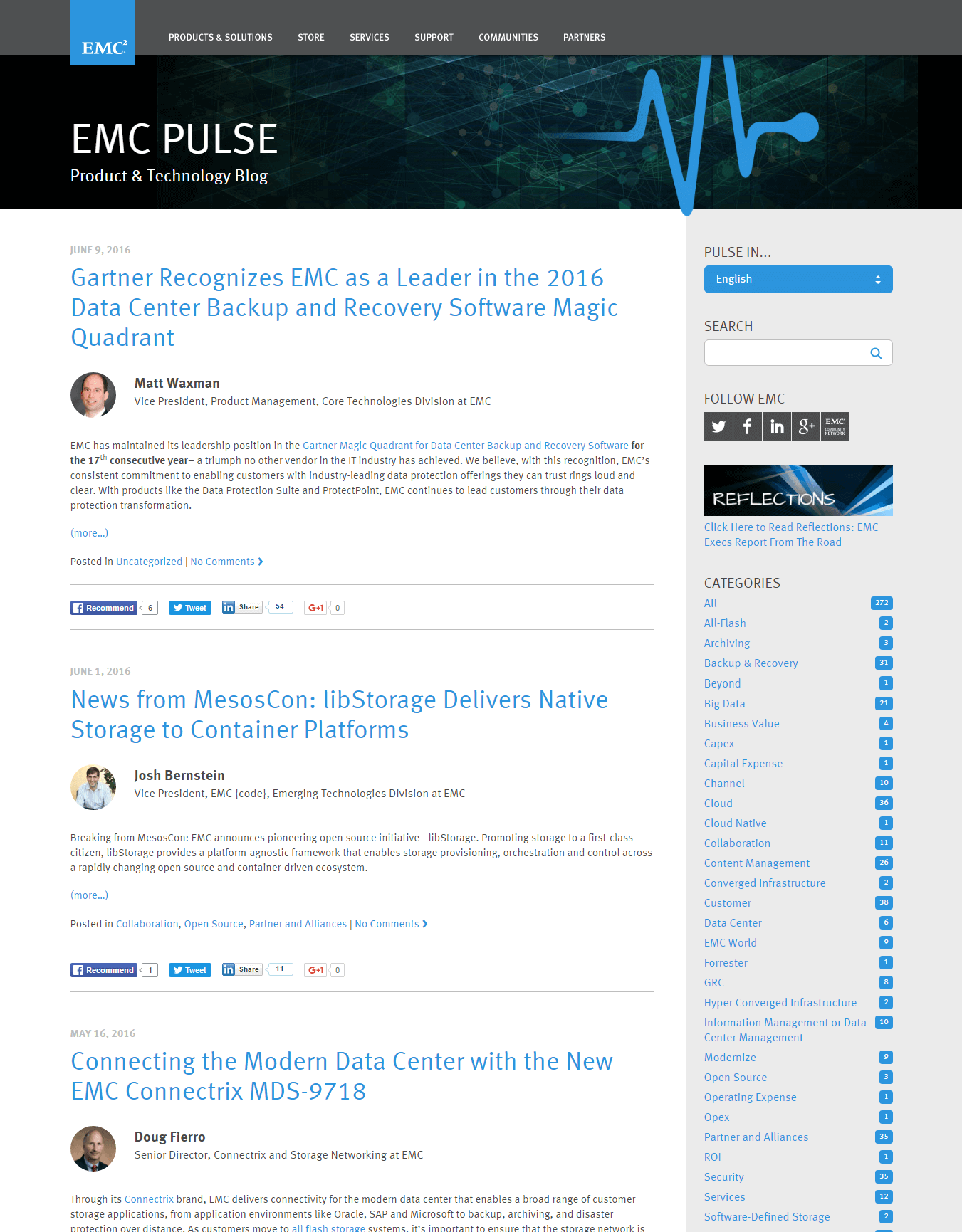Select the EMC World category
The image size is (962, 1232).
click(731, 942)
